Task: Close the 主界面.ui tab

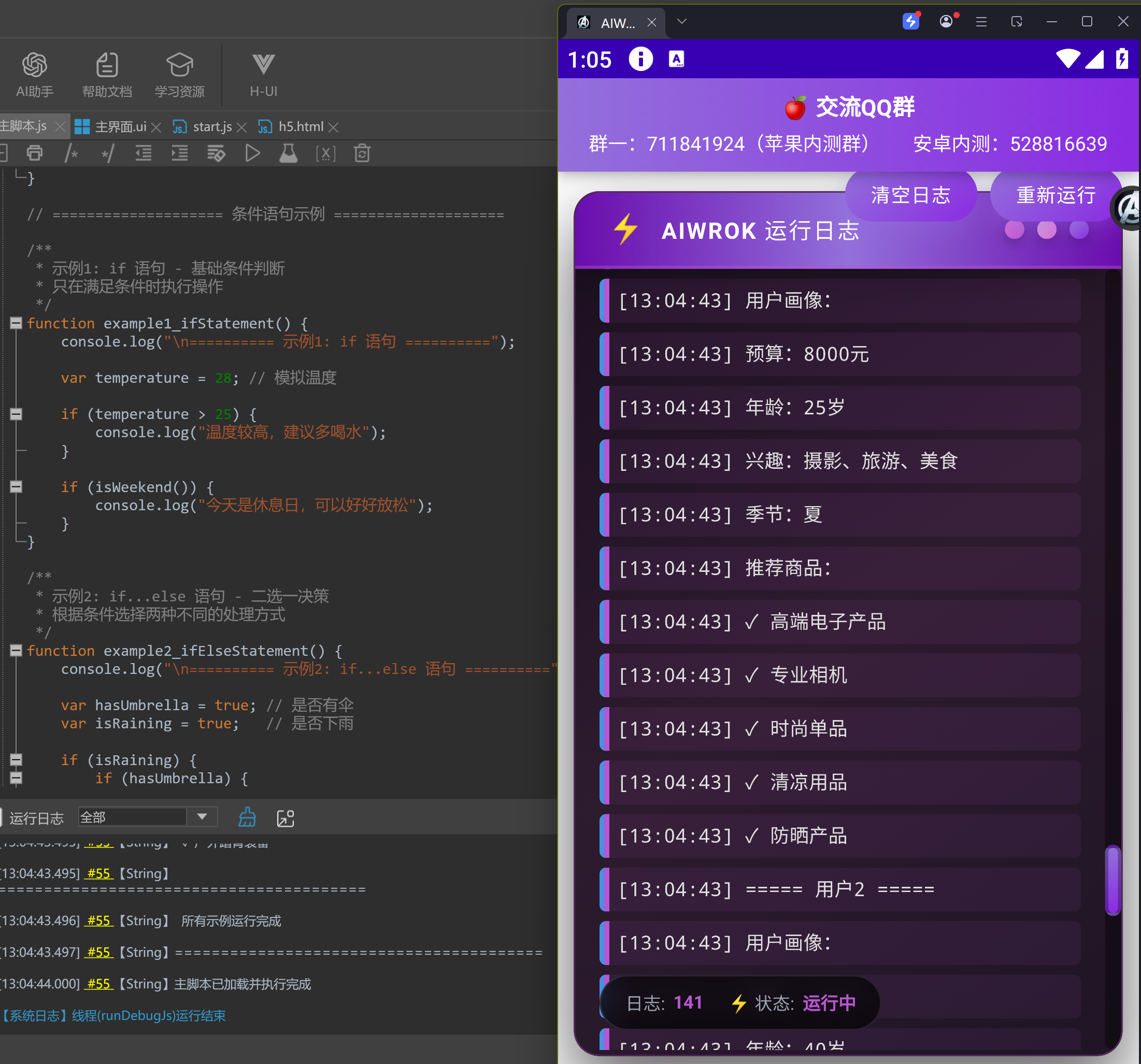Action: [x=156, y=127]
